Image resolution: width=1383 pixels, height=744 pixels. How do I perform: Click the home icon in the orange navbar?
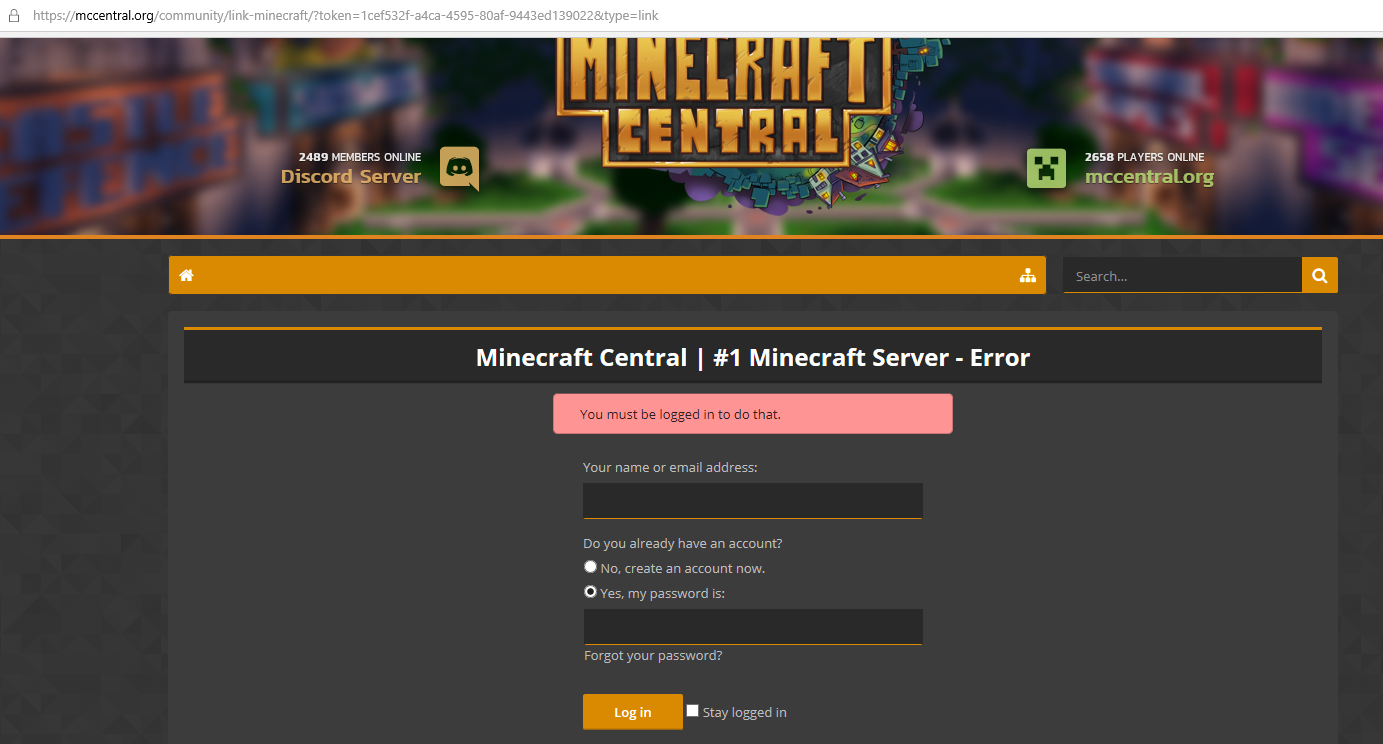(186, 275)
